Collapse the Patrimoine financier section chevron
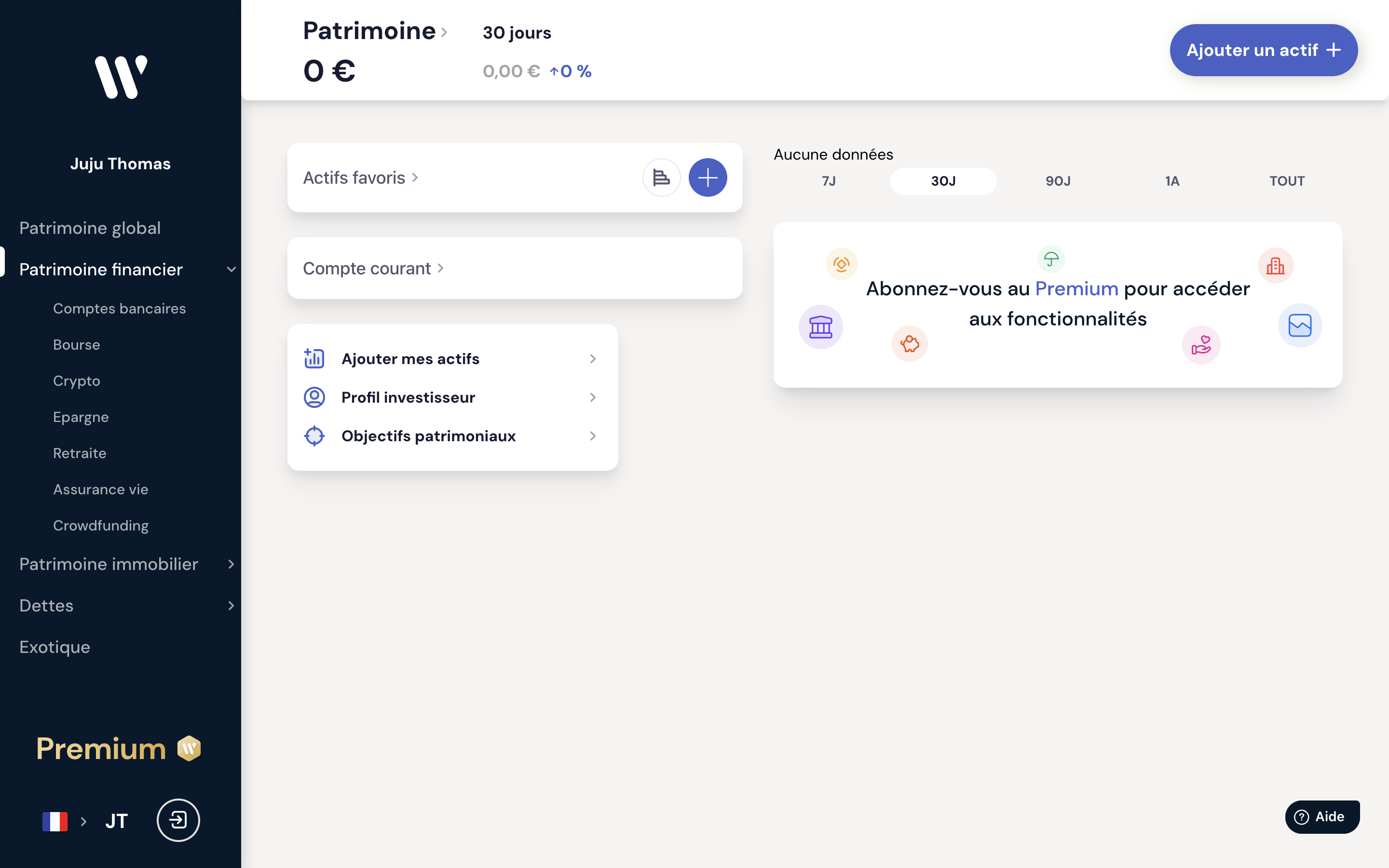Viewport: 1389px width, 868px height. (231, 269)
